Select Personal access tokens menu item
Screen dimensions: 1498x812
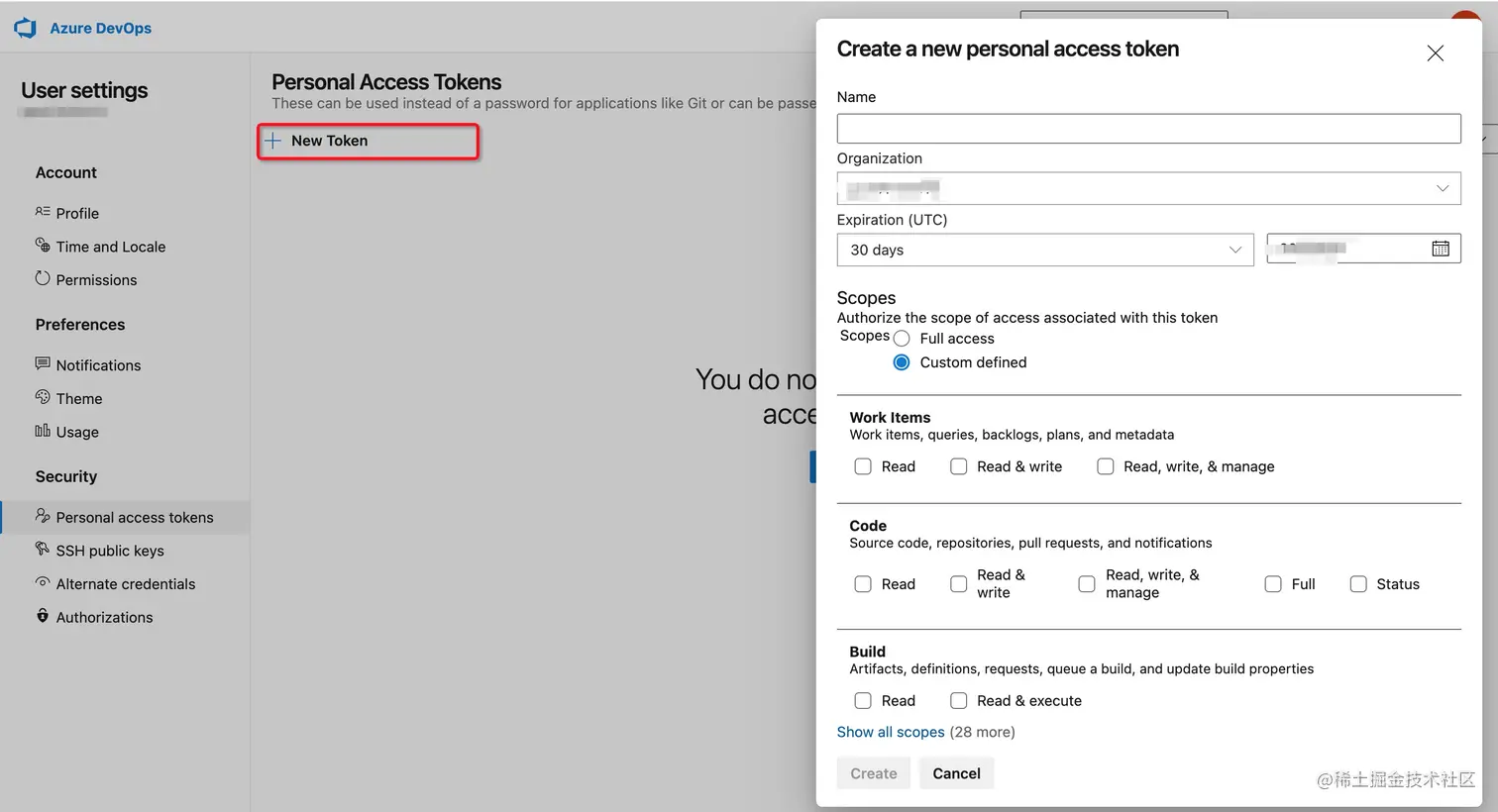click(x=125, y=517)
